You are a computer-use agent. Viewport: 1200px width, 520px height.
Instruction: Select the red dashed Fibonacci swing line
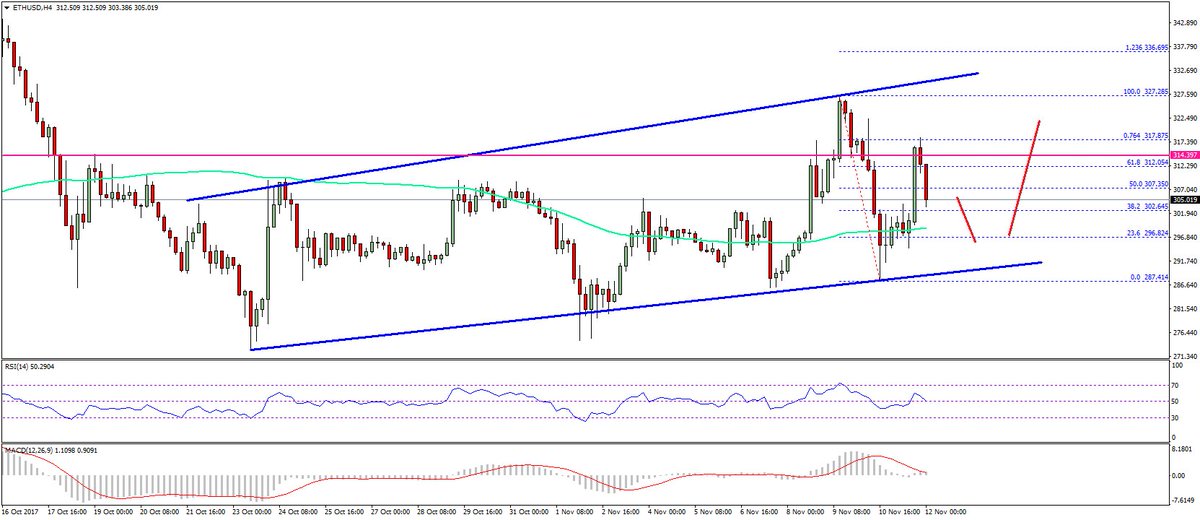click(x=861, y=190)
